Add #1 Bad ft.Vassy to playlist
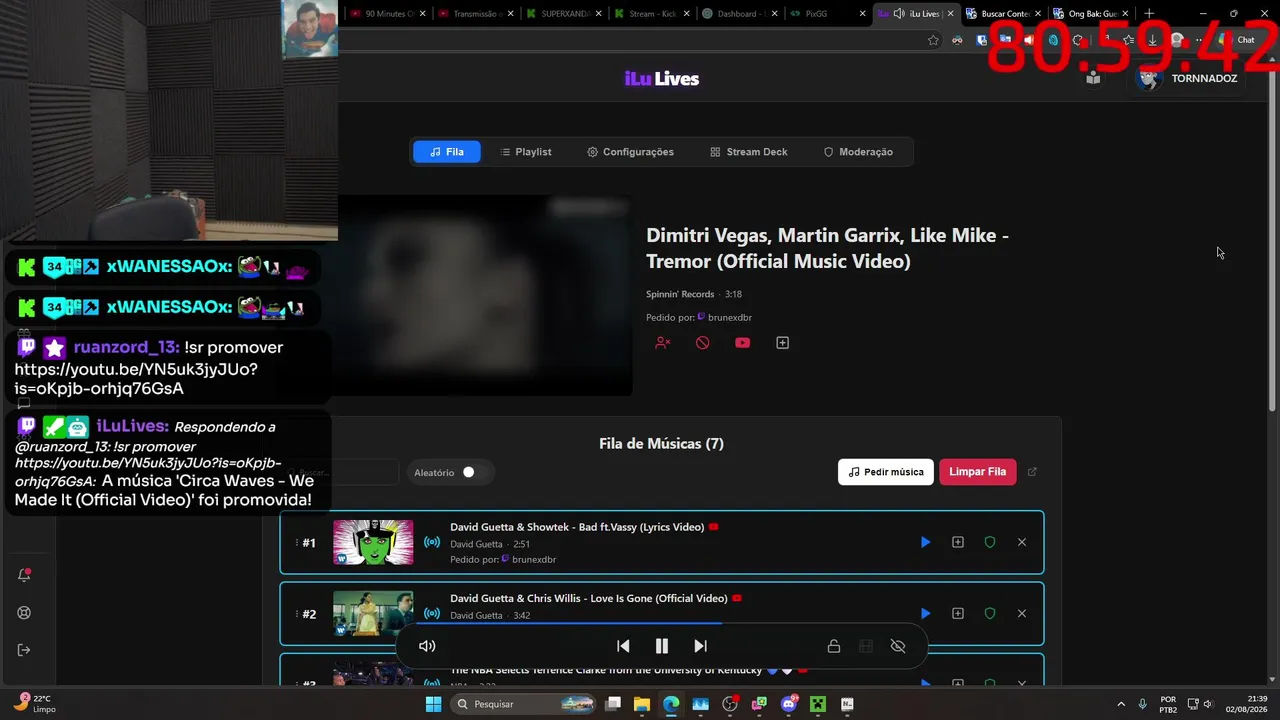The width and height of the screenshot is (1280, 720). 958,542
